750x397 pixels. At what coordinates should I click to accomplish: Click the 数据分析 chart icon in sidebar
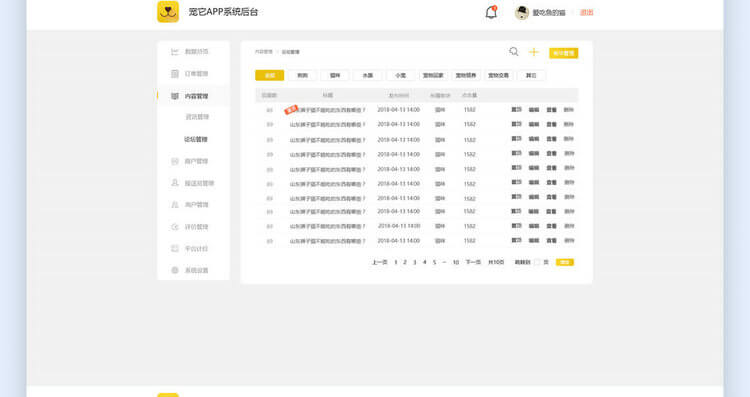(x=175, y=52)
